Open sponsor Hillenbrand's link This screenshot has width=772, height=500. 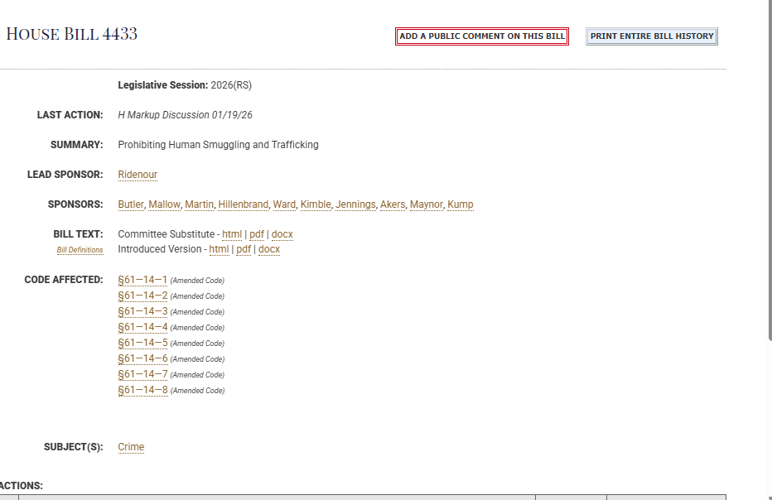pyautogui.click(x=243, y=205)
